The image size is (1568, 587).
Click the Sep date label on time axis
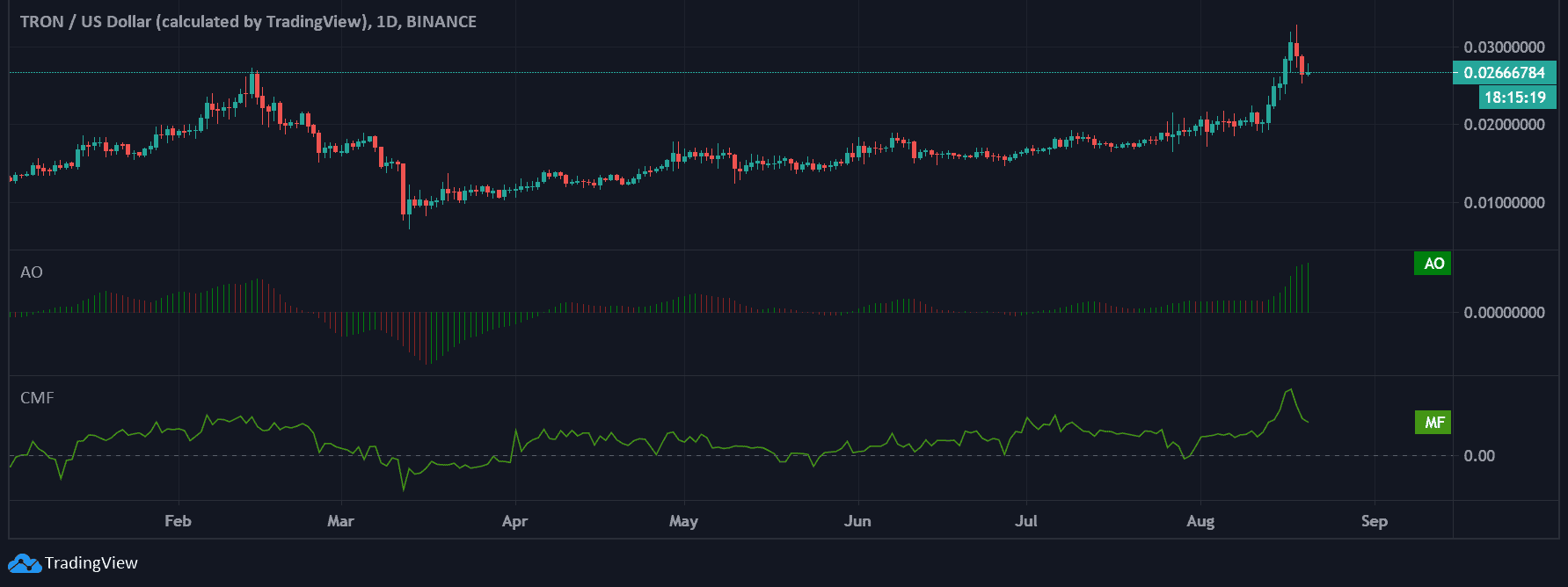1375,521
